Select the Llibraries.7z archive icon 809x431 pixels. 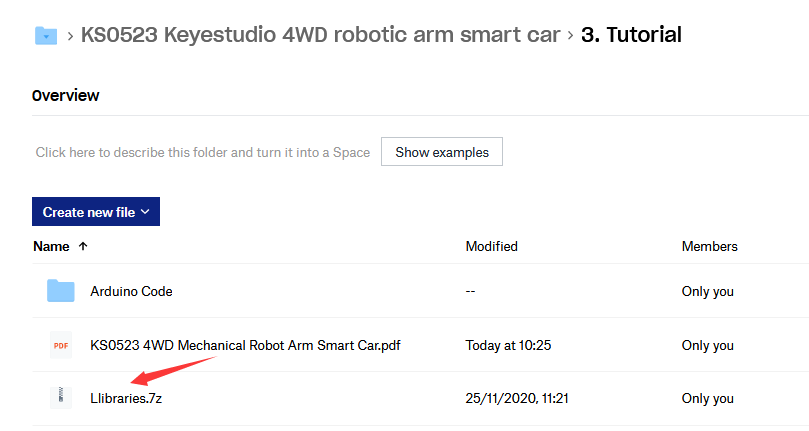point(61,398)
